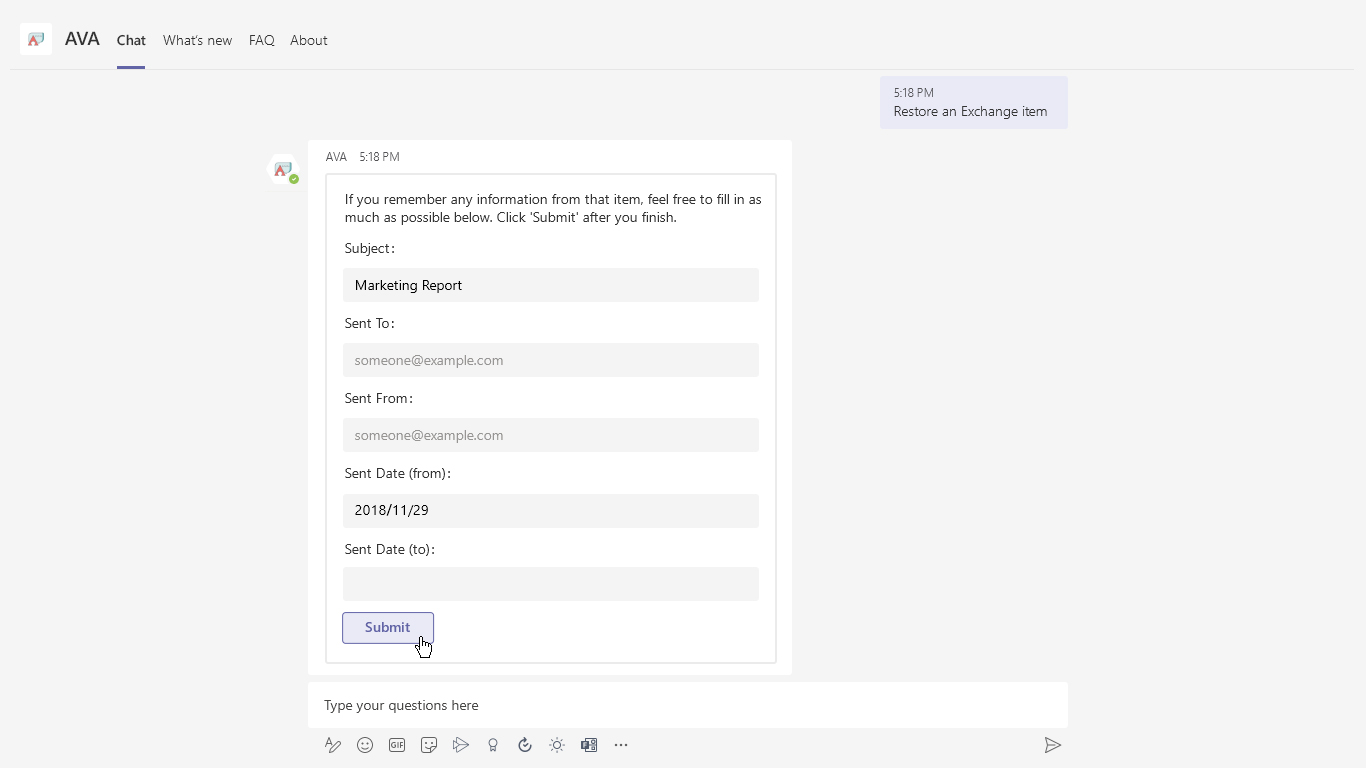This screenshot has width=1366, height=768.
Task: Click the triangular arrow icon beside the sticker icon
Action: [461, 745]
